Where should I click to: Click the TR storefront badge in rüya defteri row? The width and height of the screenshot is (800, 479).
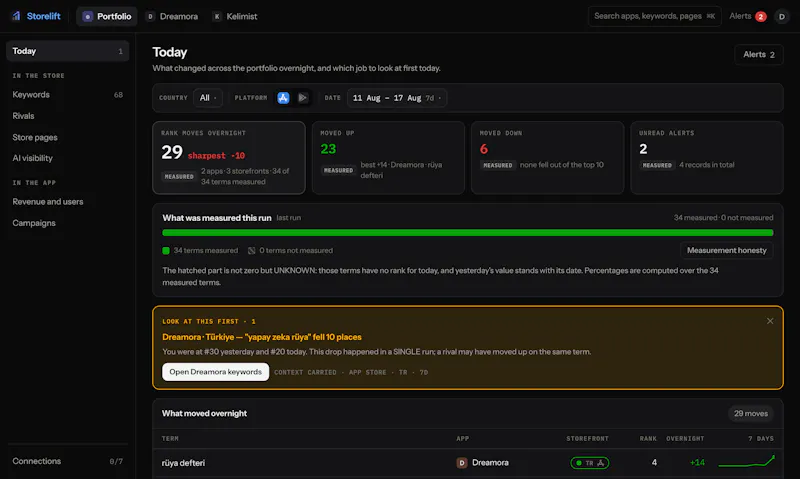[590, 463]
